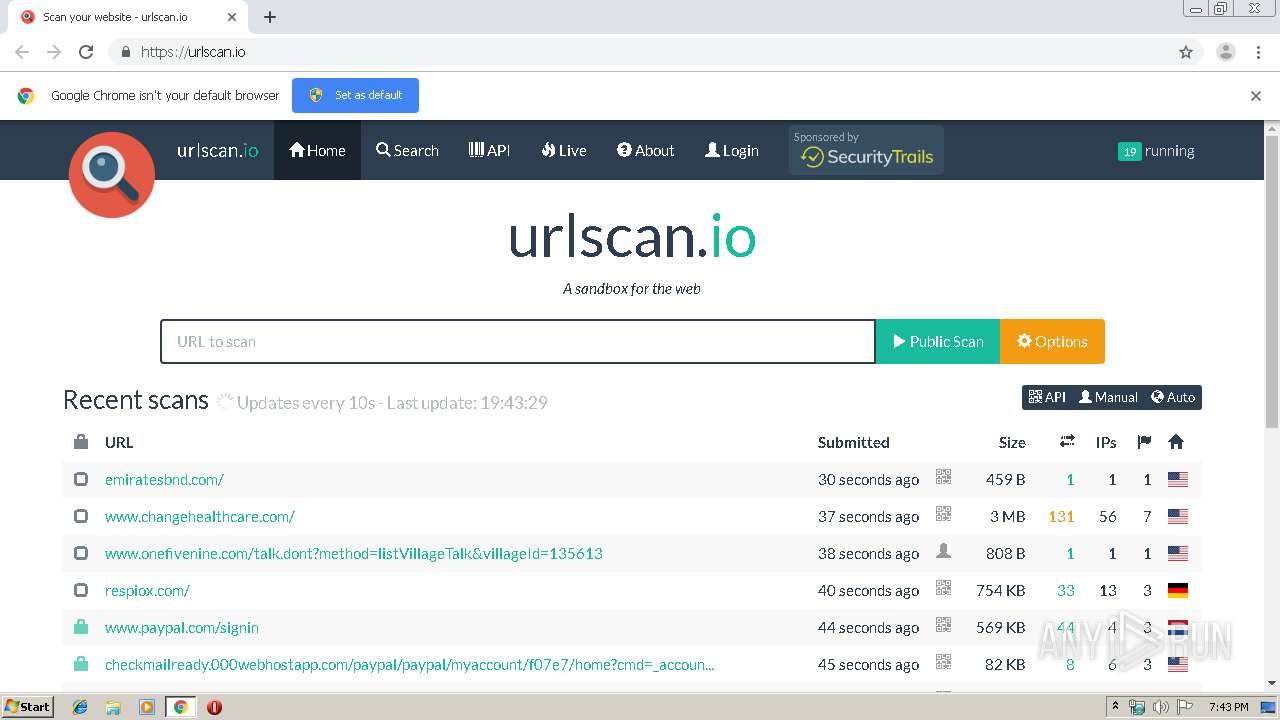The height and width of the screenshot is (720, 1280).
Task: Click changehealthcare row security icon
Action: (81, 517)
